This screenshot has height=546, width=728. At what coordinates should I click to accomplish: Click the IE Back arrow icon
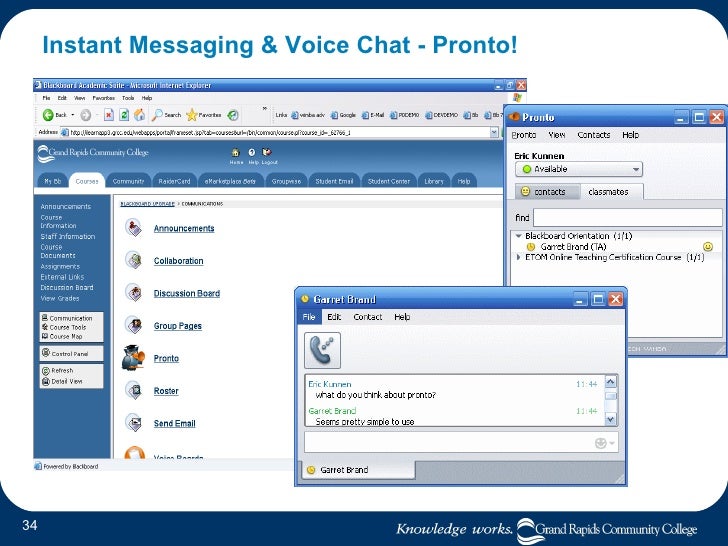click(x=48, y=115)
